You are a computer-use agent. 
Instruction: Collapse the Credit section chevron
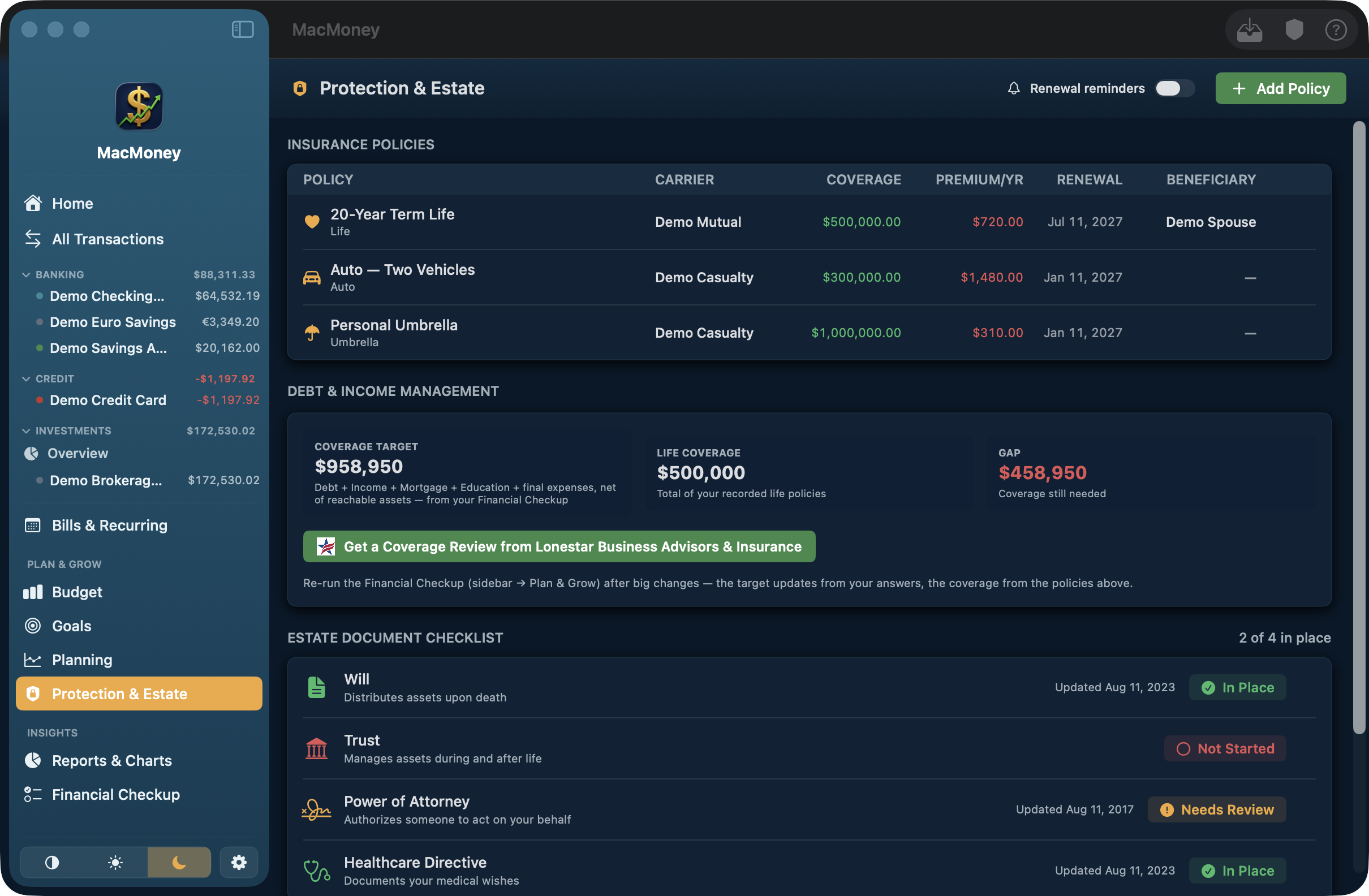[x=26, y=378]
